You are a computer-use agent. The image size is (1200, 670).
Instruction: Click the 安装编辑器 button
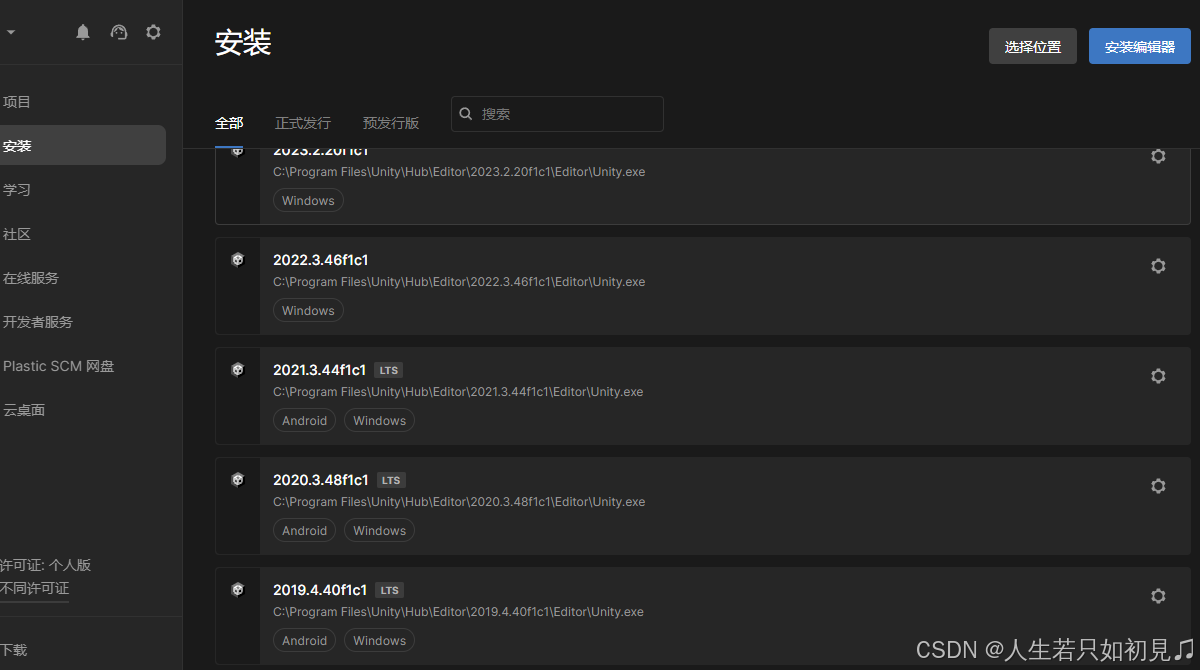(x=1140, y=46)
